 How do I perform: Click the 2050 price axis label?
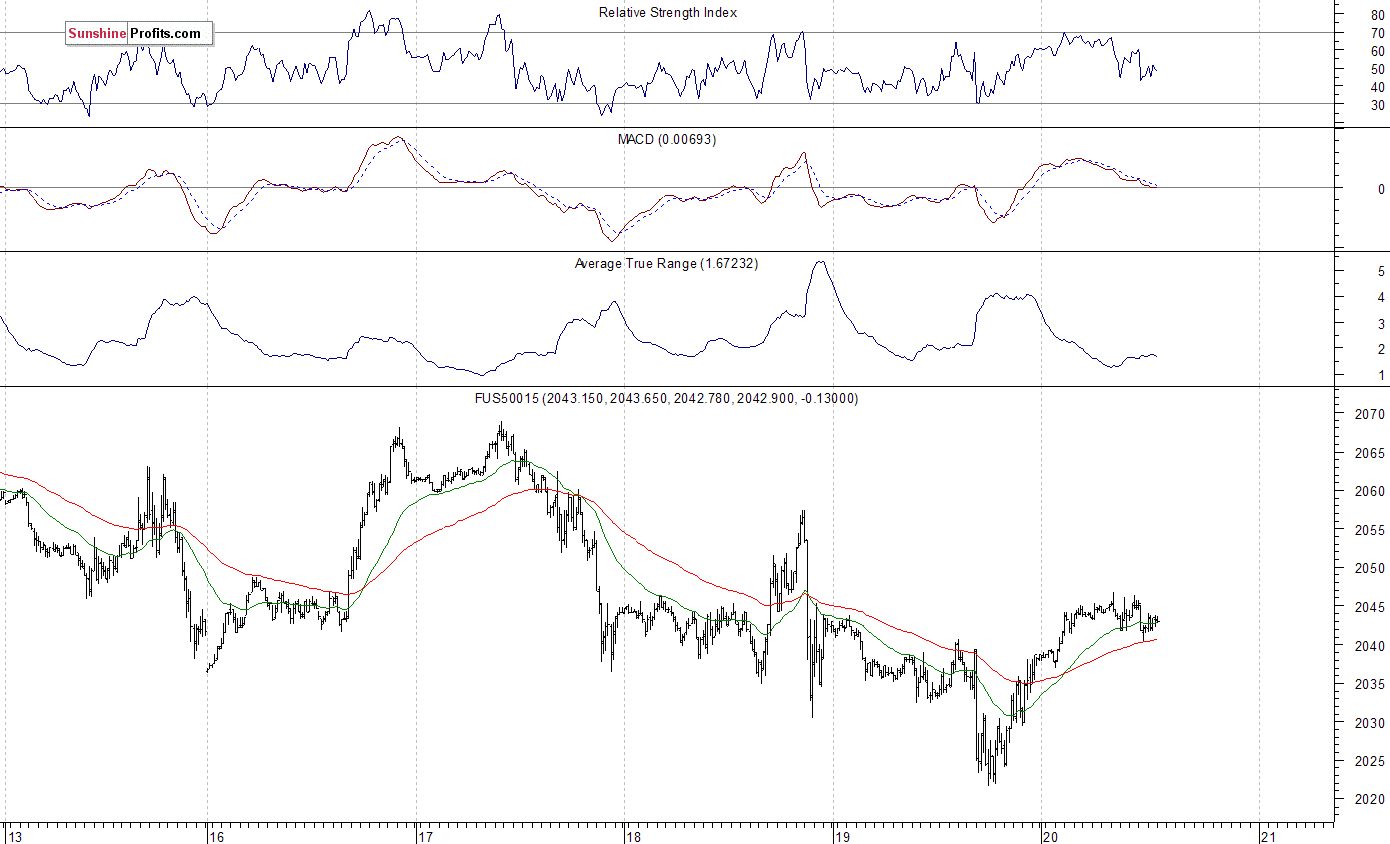(1370, 568)
